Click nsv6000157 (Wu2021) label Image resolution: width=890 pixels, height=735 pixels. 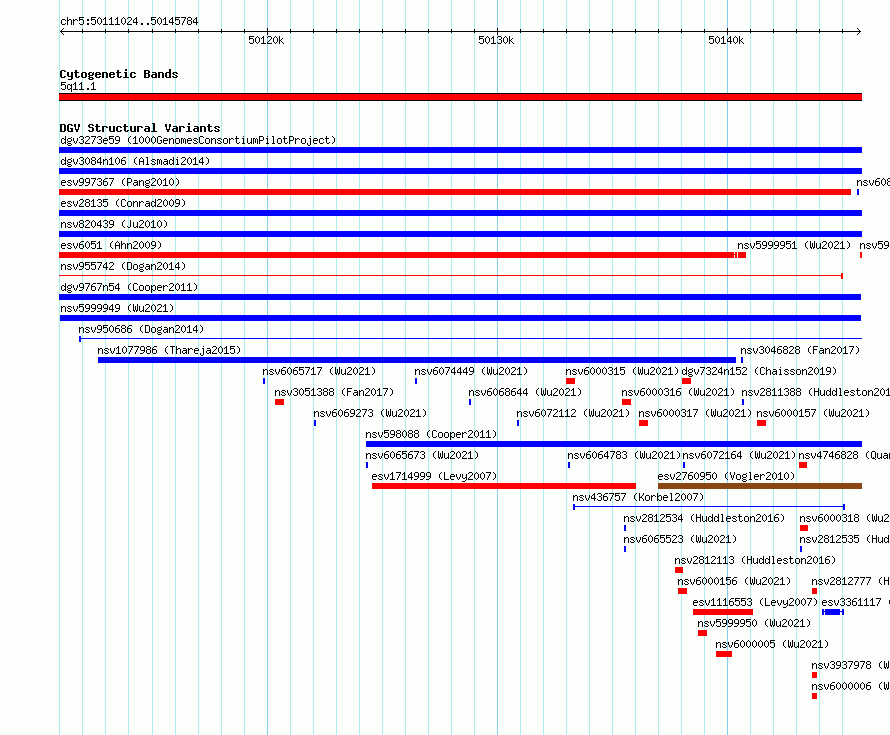pyautogui.click(x=813, y=413)
